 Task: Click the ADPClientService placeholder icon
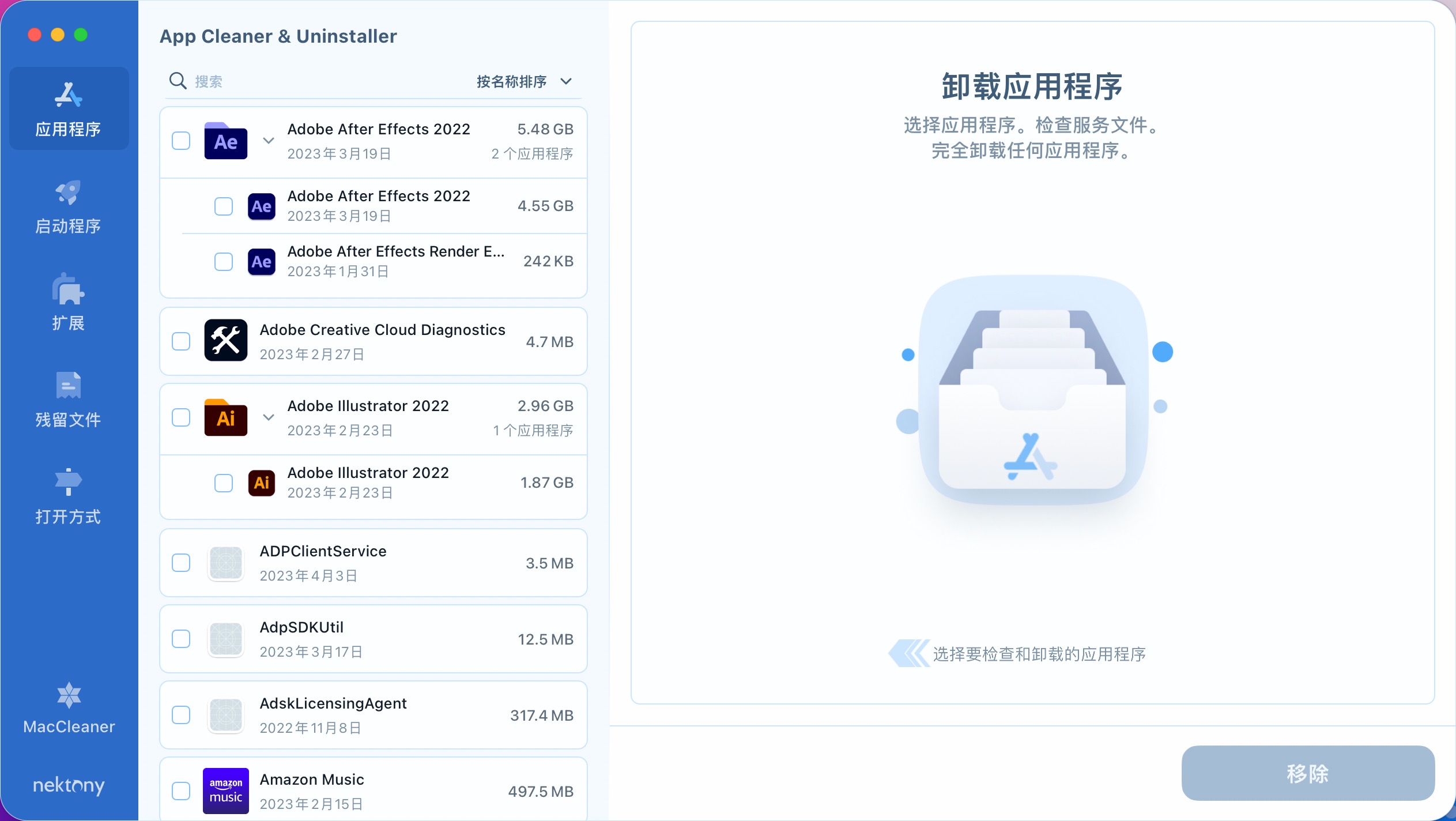coord(226,563)
